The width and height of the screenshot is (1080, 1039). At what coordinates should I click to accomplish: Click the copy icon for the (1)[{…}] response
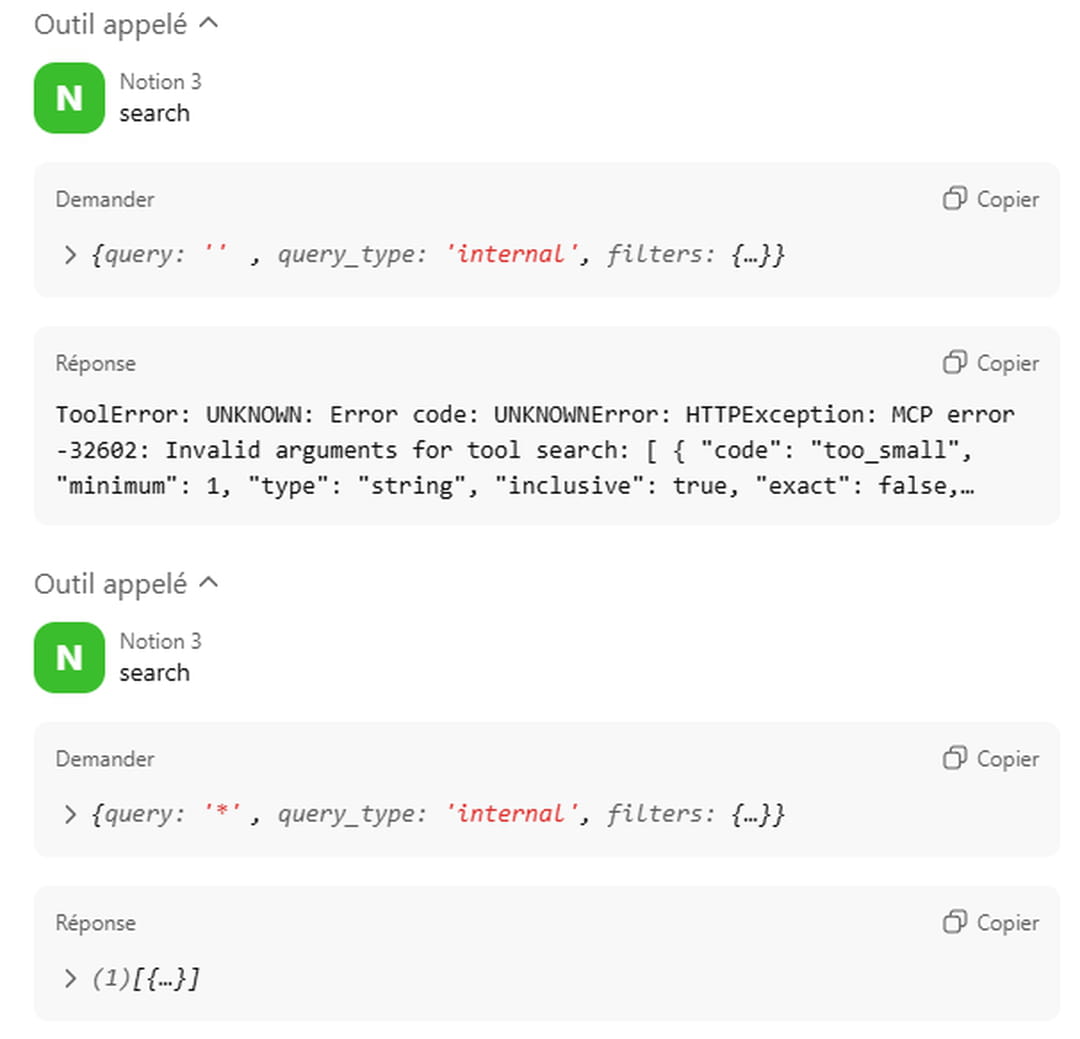click(x=955, y=923)
